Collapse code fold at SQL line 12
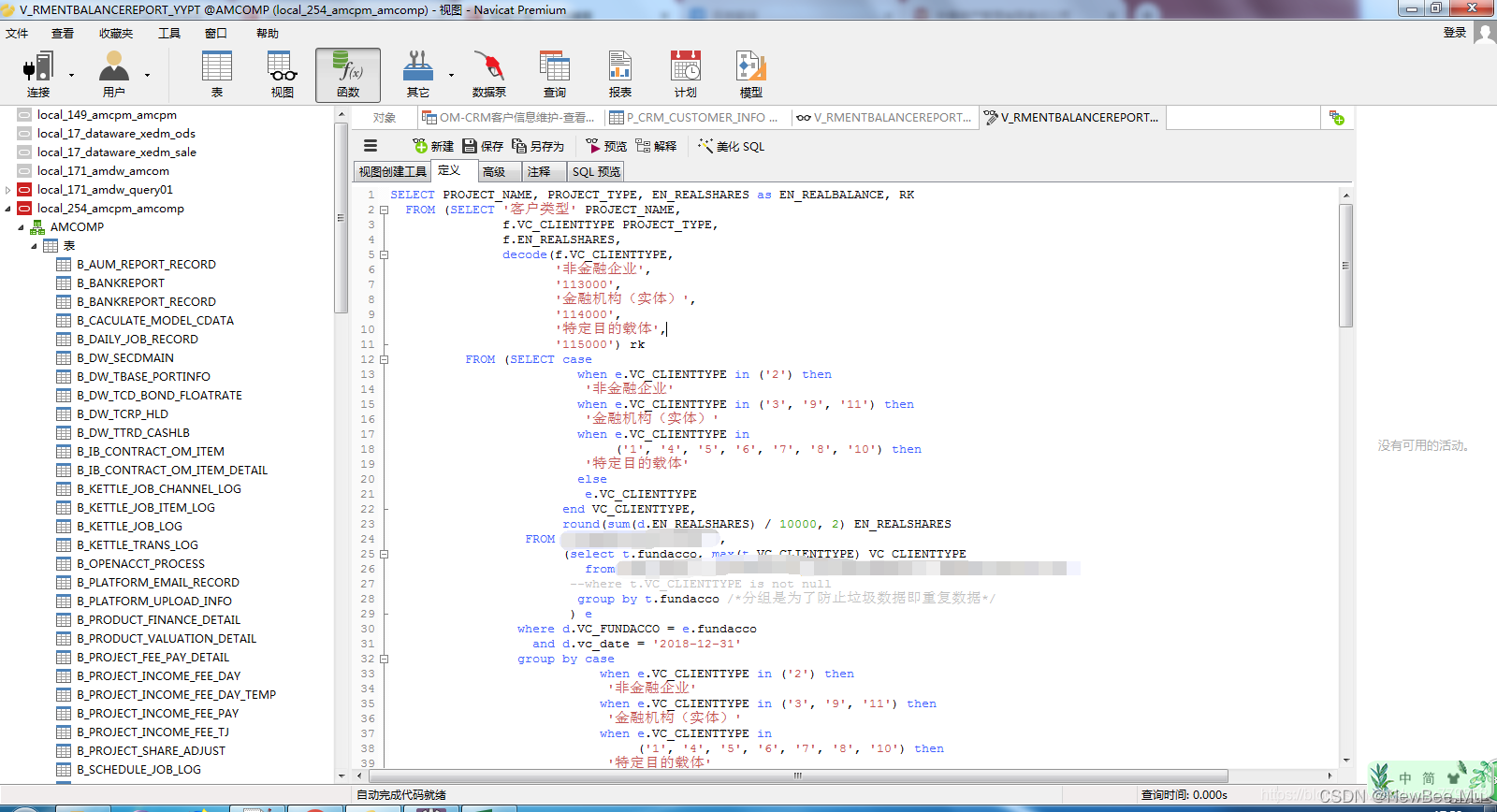 click(x=384, y=359)
